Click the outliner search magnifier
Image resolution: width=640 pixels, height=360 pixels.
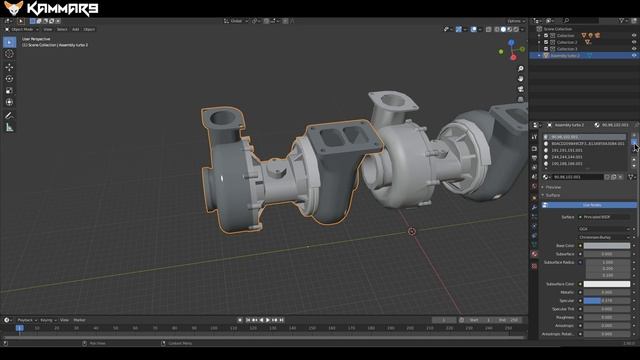coord(567,21)
